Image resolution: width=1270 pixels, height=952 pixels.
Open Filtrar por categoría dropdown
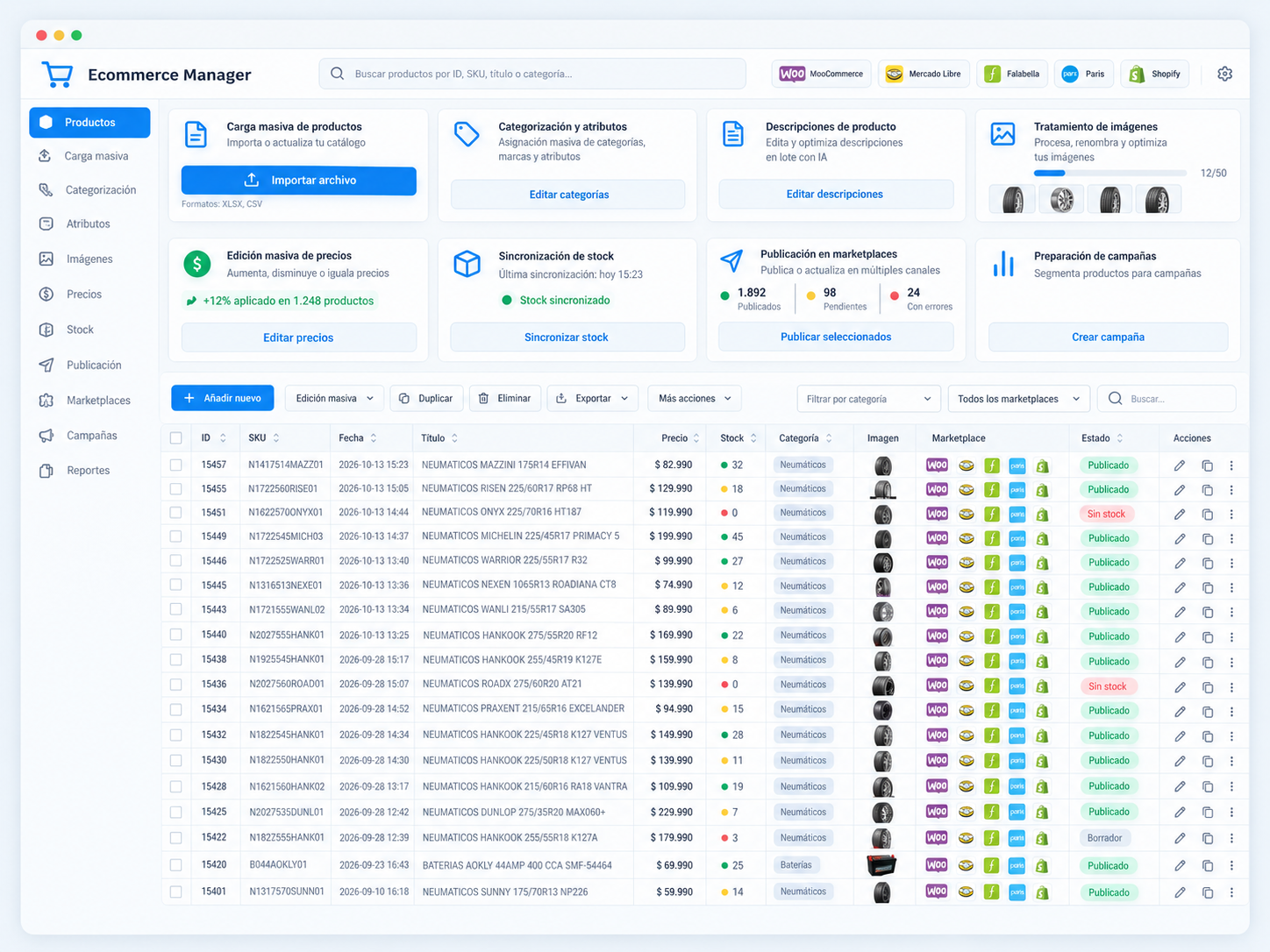868,399
